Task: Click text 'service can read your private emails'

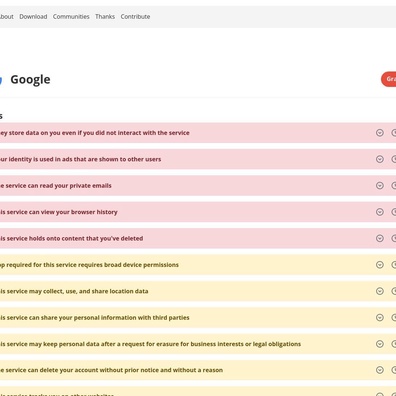Action: 58,186
